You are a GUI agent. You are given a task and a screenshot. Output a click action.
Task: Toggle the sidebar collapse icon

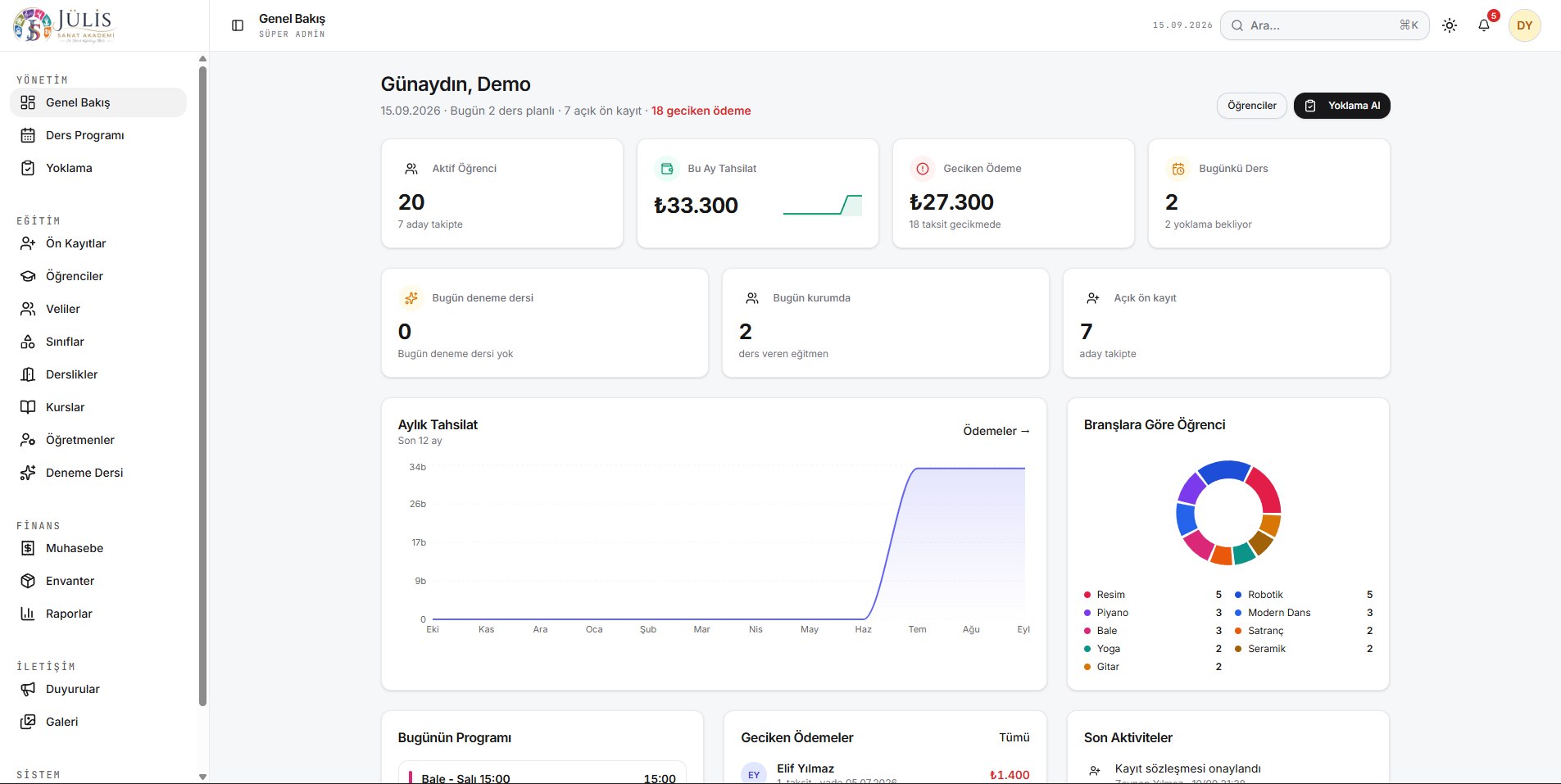coord(238,25)
